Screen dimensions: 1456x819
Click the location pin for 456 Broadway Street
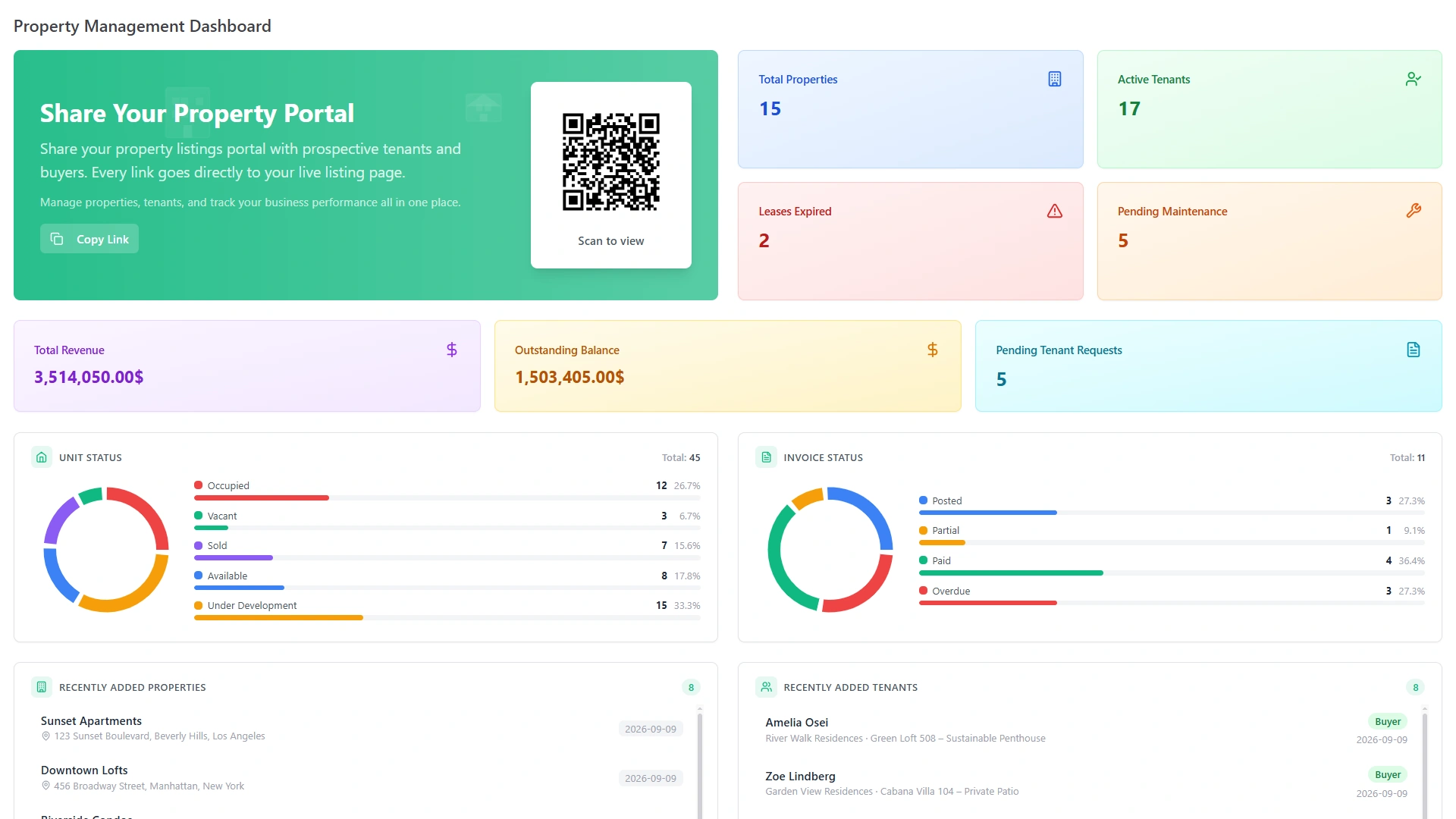click(45, 786)
